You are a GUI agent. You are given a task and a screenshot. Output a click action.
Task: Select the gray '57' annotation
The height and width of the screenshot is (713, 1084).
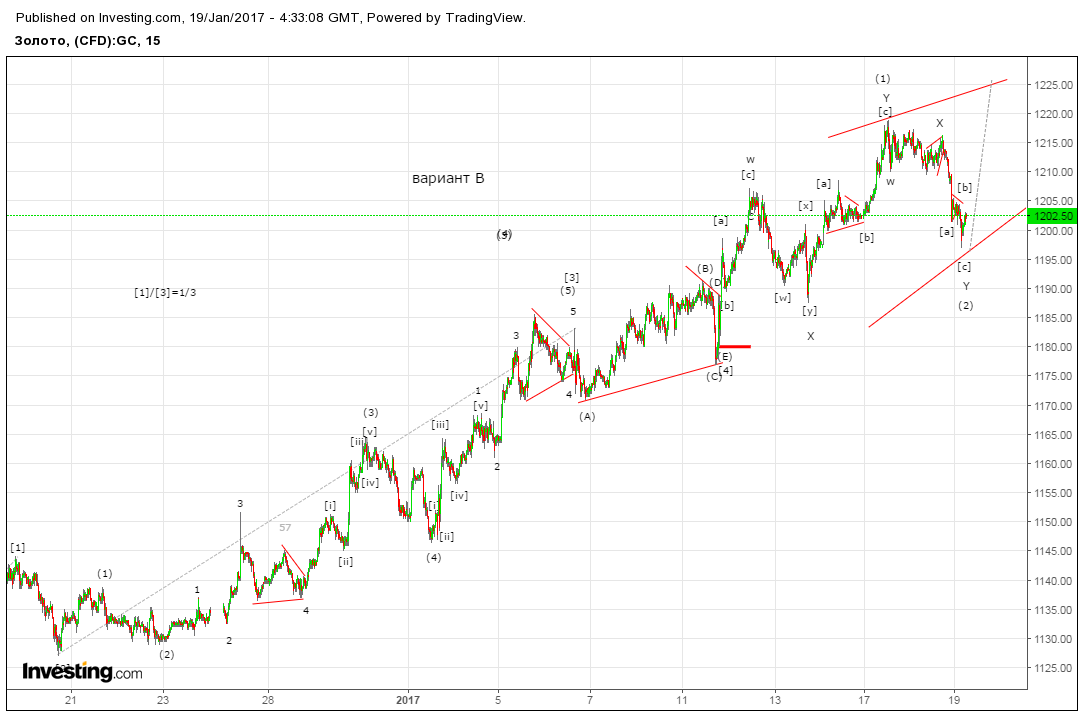pos(286,528)
